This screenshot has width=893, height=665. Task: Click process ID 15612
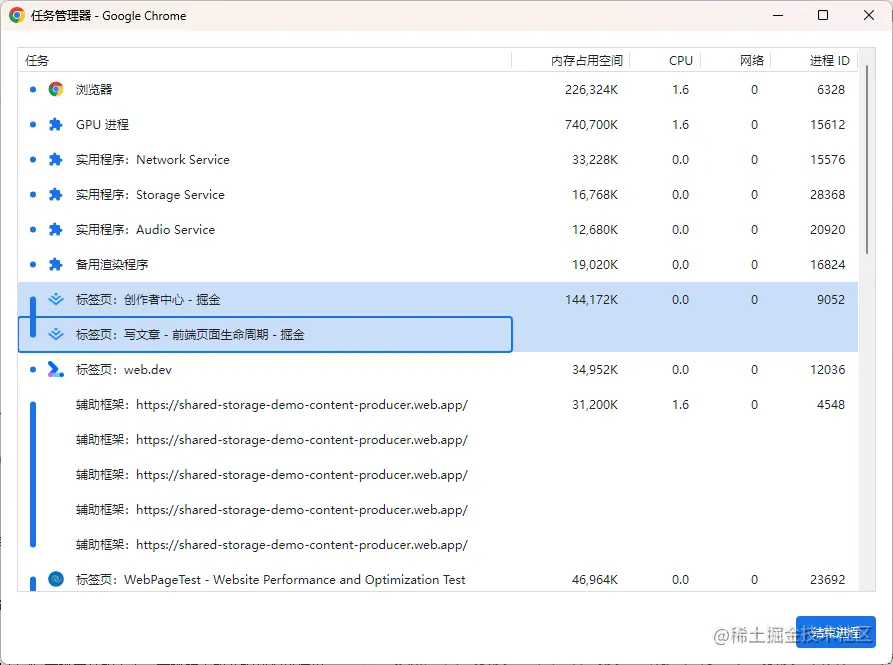pyautogui.click(x=828, y=124)
